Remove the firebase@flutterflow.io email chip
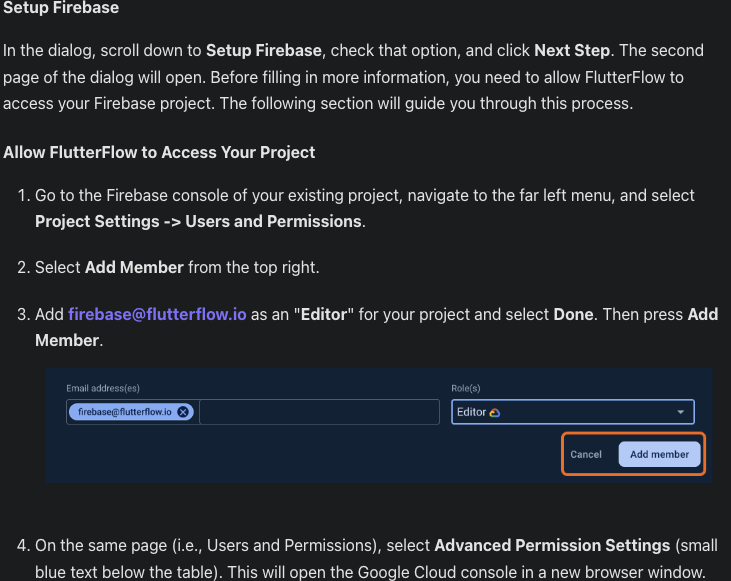This screenshot has width=731, height=581. point(183,412)
